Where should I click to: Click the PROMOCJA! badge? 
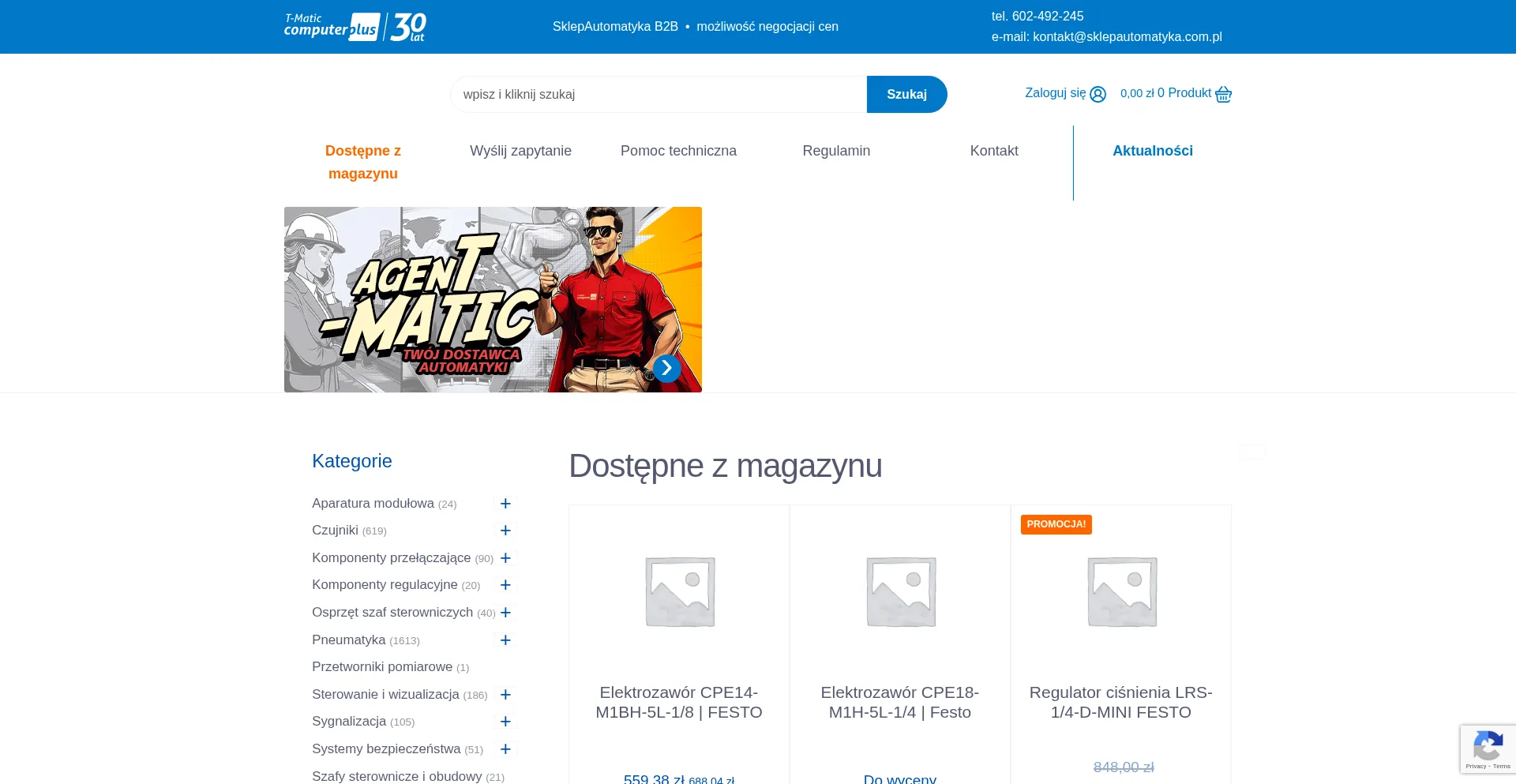pos(1056,524)
